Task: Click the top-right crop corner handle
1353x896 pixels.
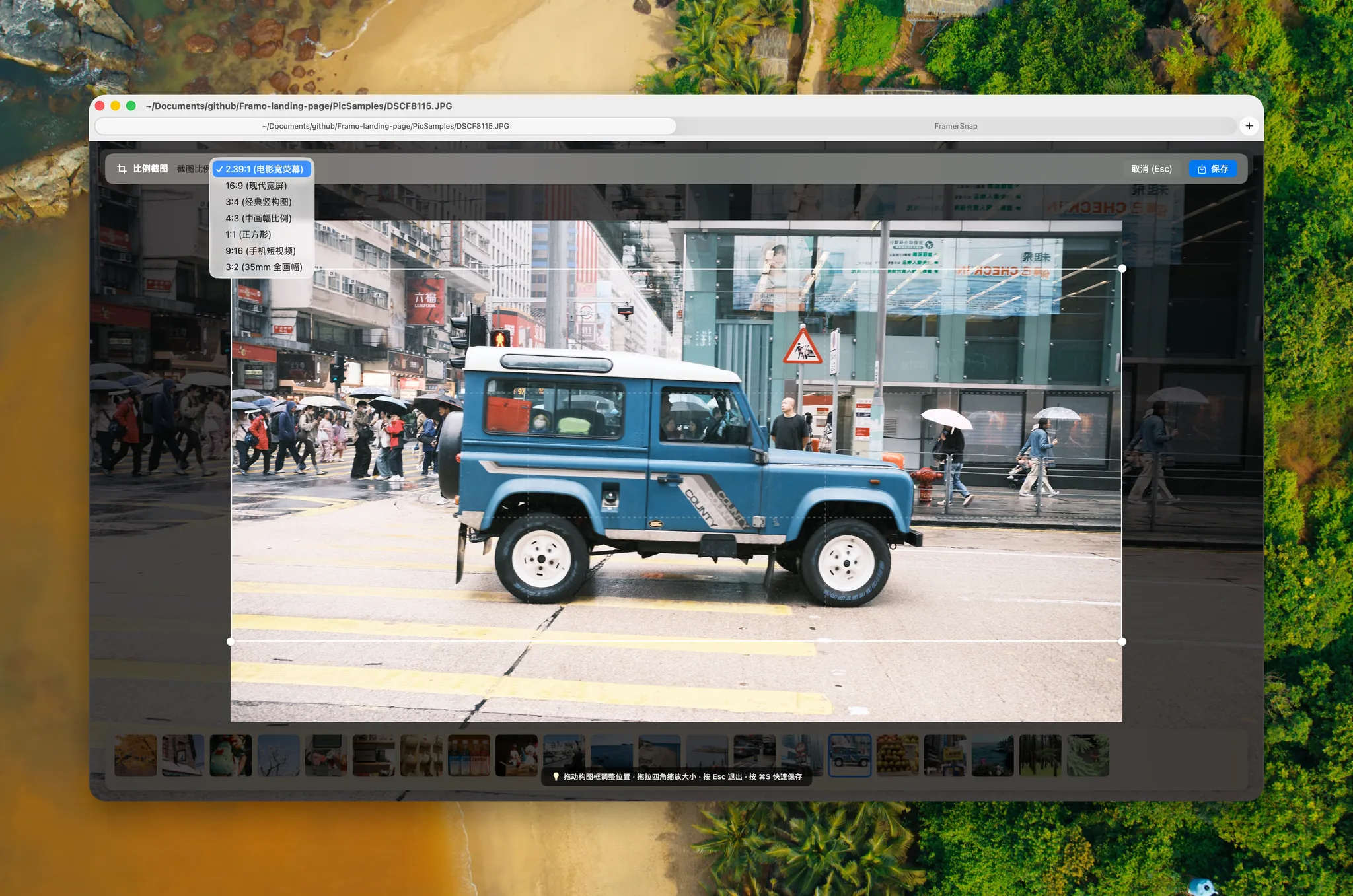Action: point(1122,269)
